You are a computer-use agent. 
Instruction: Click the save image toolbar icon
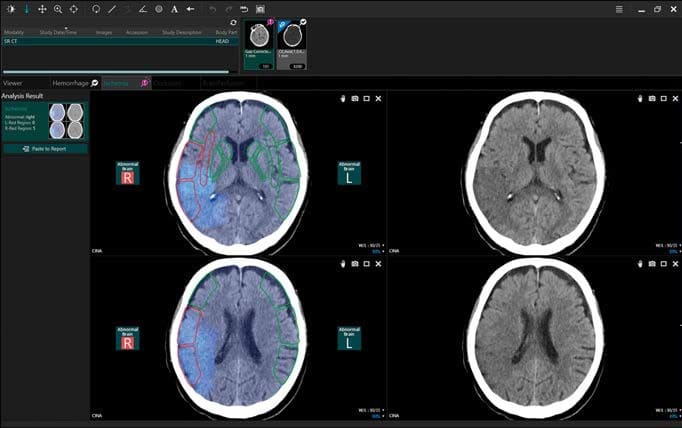pyautogui.click(x=260, y=9)
